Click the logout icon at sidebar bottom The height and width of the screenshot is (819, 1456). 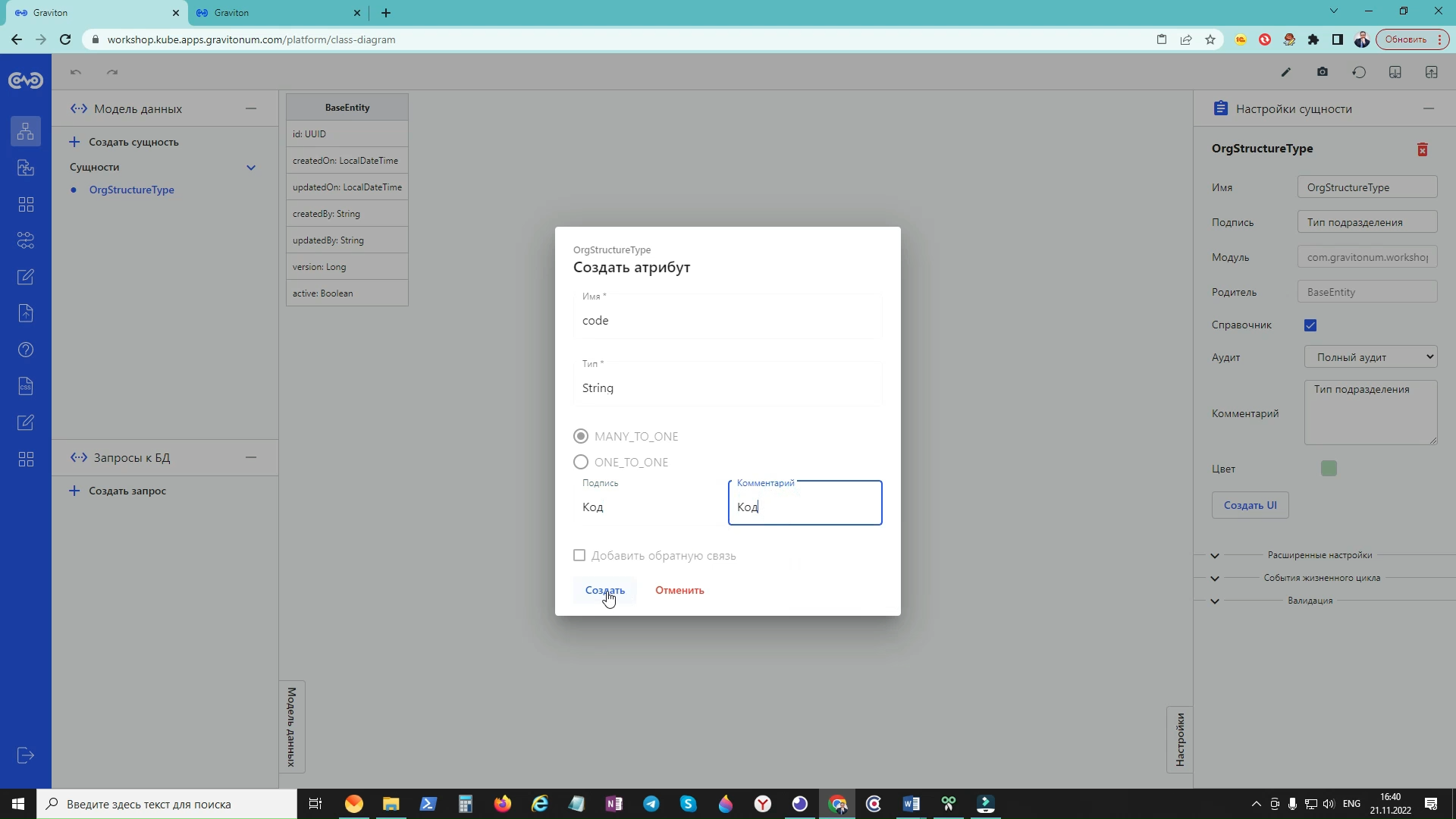click(26, 755)
